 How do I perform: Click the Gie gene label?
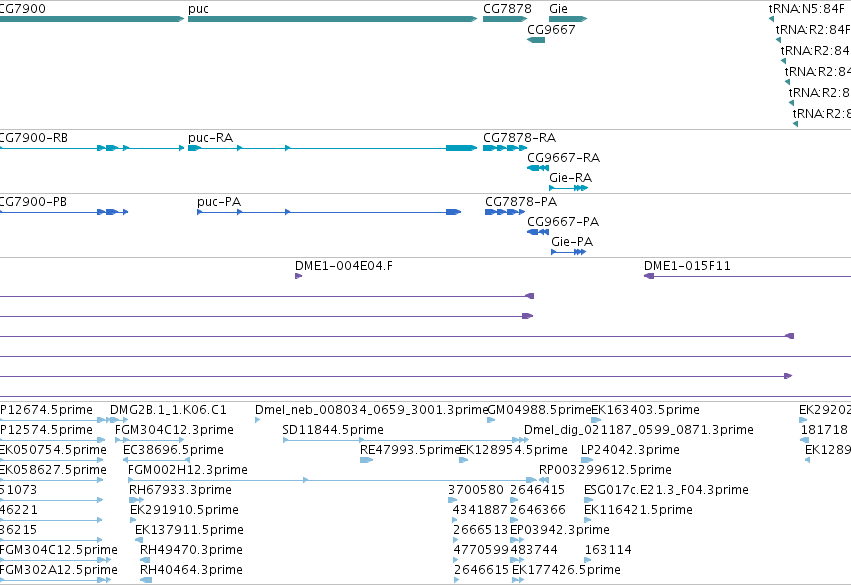pyautogui.click(x=558, y=9)
